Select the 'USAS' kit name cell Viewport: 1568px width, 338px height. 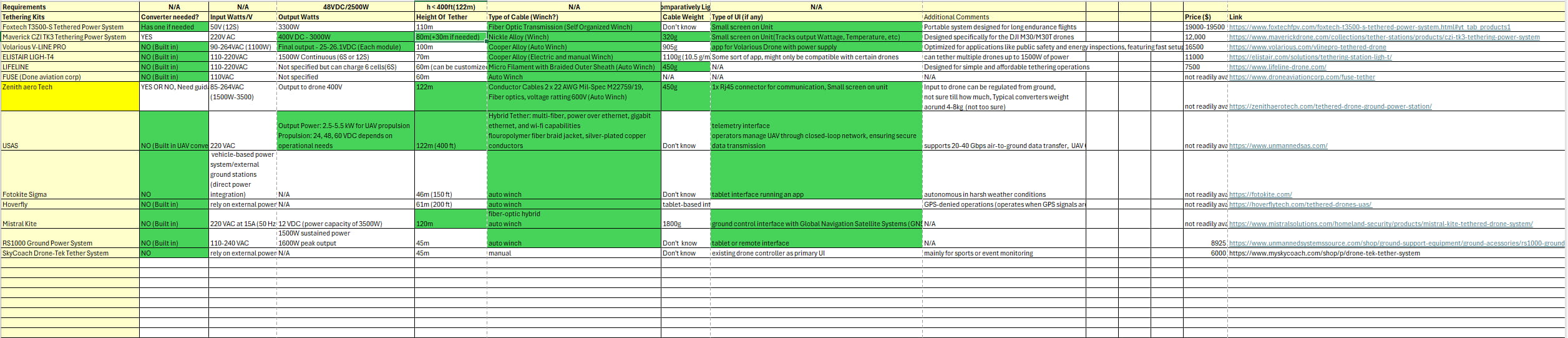point(70,131)
